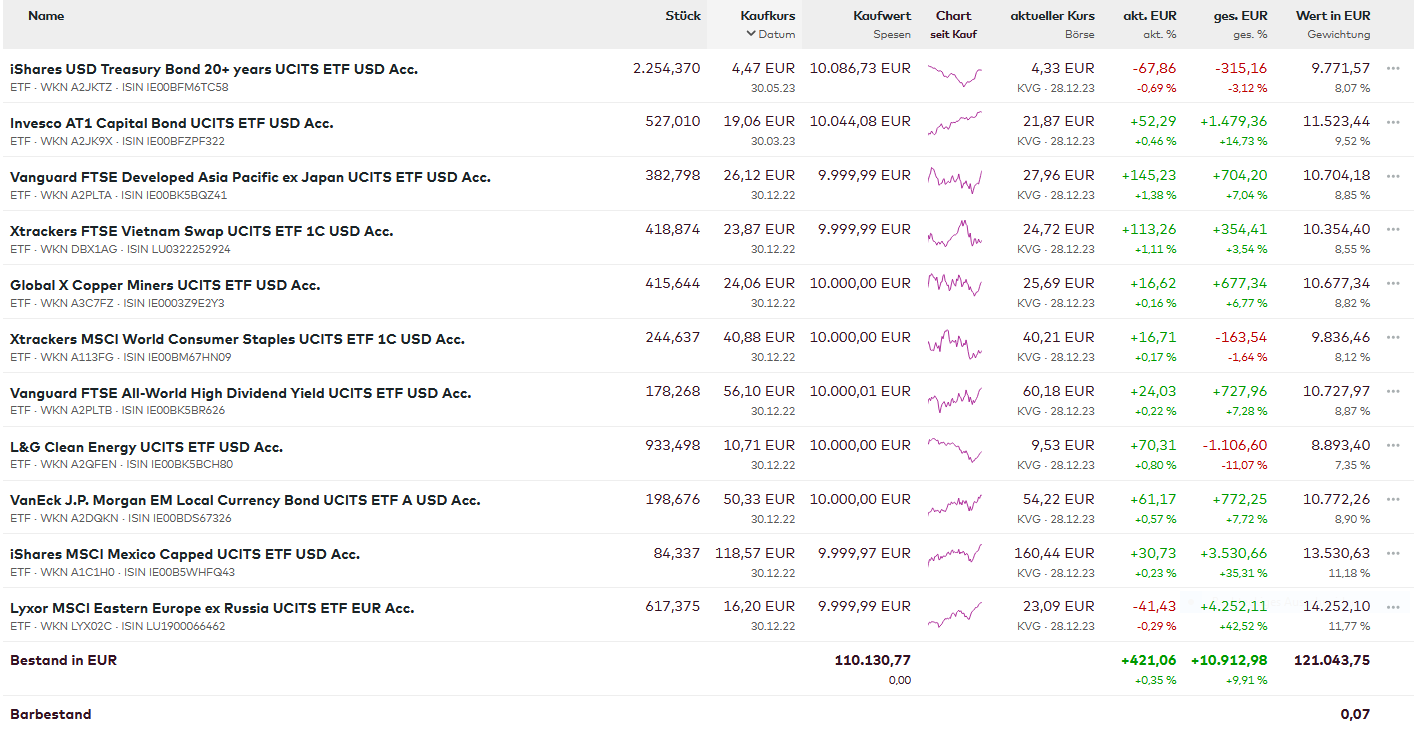Open the mini chart for L&G Clean Energy
The image size is (1426, 729).
(954, 448)
